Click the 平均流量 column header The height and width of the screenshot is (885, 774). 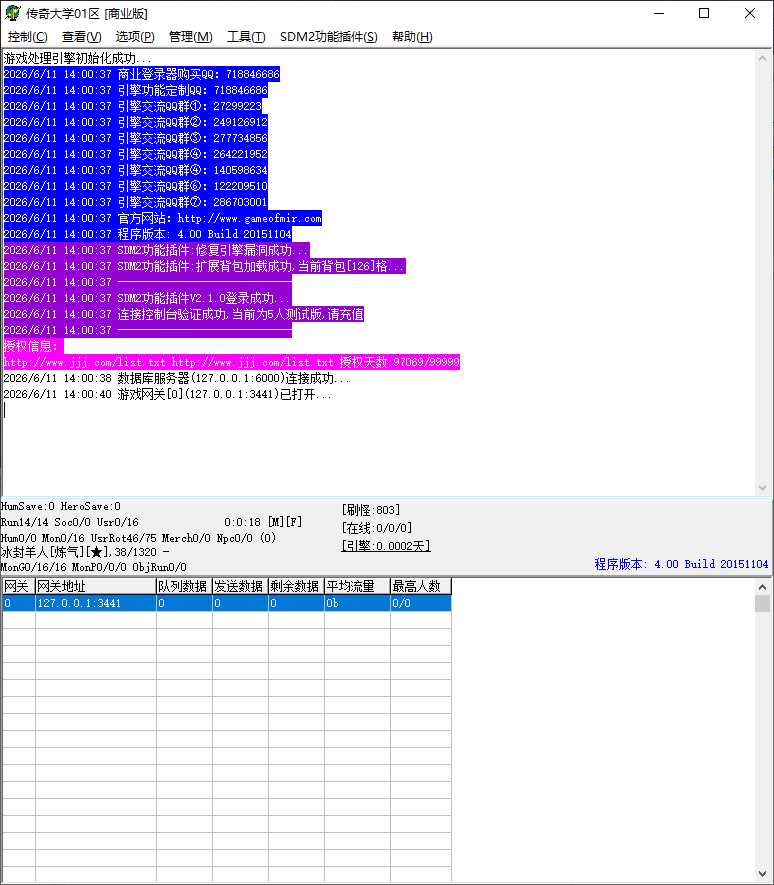(x=357, y=586)
